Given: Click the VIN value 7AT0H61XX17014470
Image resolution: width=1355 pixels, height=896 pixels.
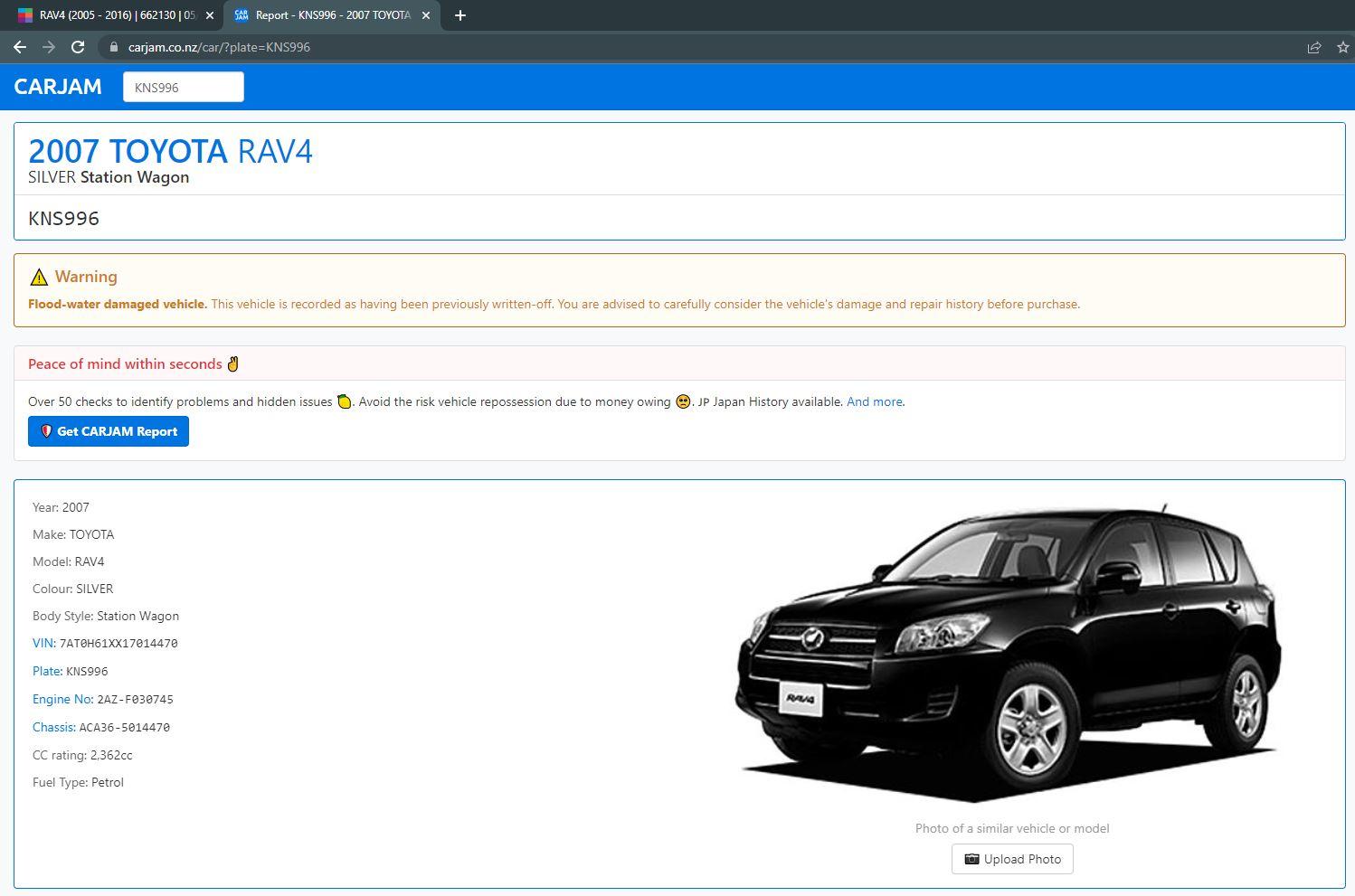Looking at the screenshot, I should click(x=118, y=644).
